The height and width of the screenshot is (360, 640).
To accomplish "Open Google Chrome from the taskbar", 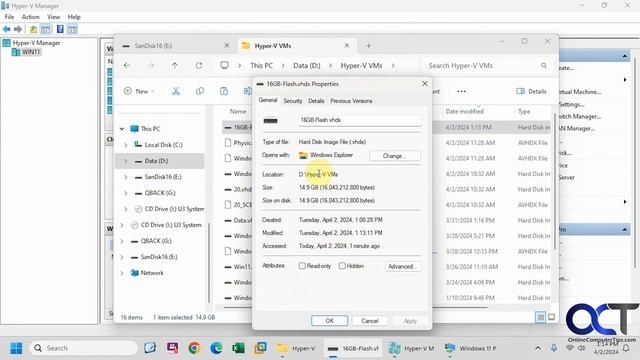I will coord(194,348).
